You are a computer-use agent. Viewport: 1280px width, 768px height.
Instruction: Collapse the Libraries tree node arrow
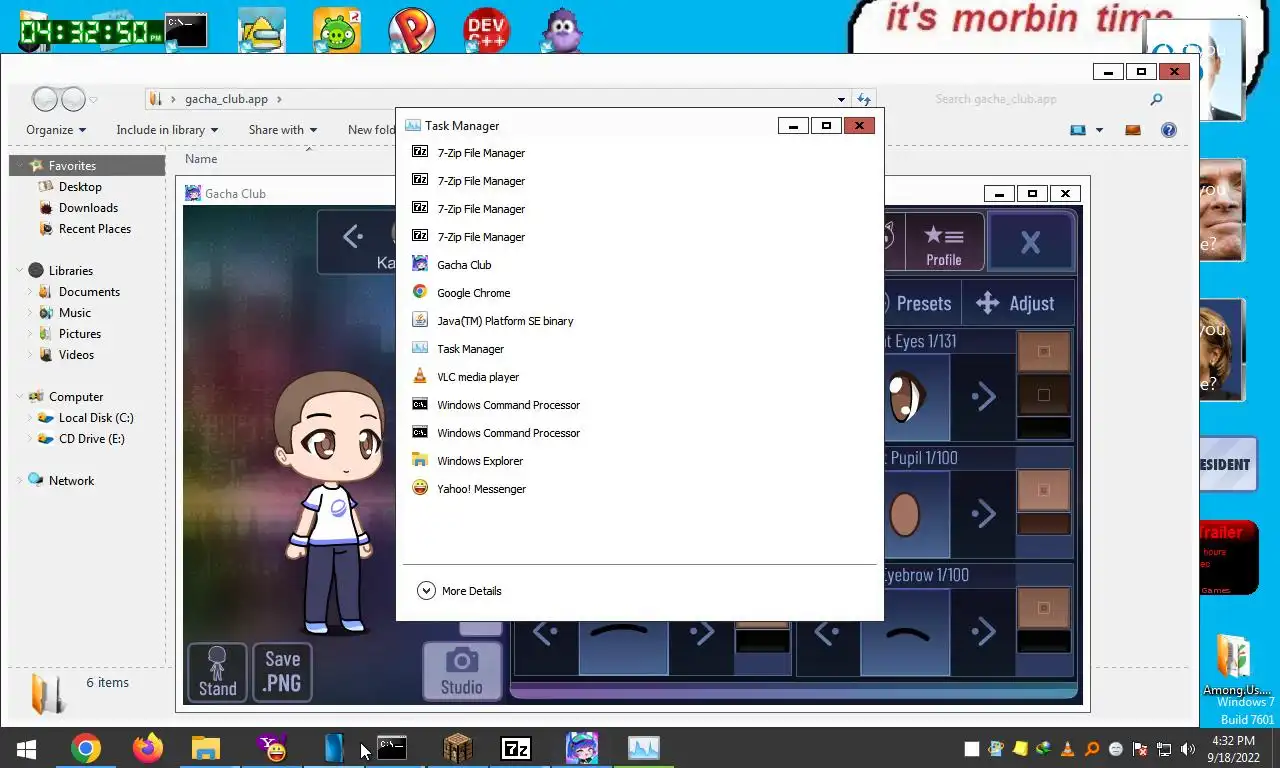[19, 271]
